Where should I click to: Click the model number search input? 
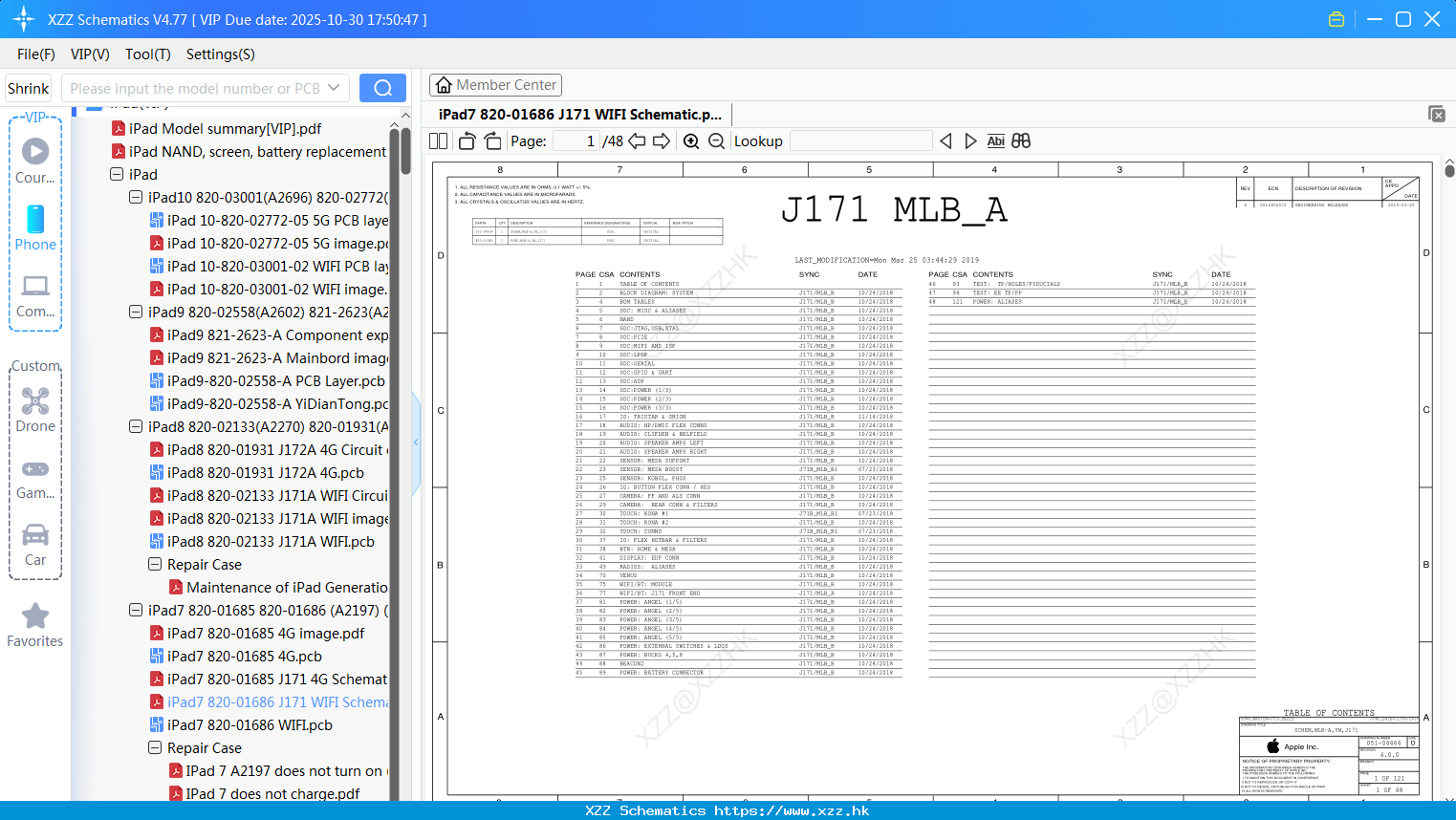pos(195,88)
